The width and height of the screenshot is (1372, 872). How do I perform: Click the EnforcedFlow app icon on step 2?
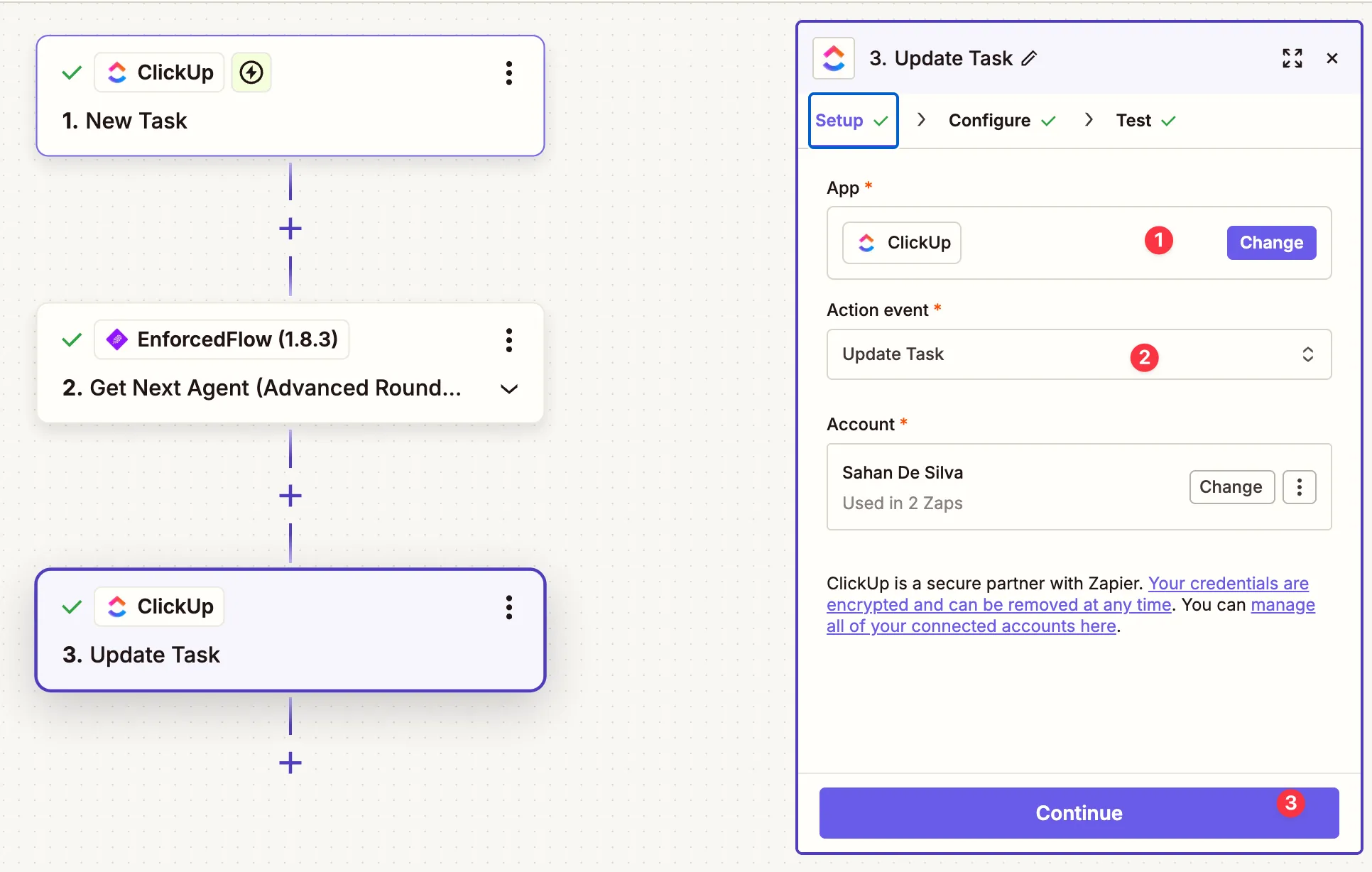coord(116,339)
